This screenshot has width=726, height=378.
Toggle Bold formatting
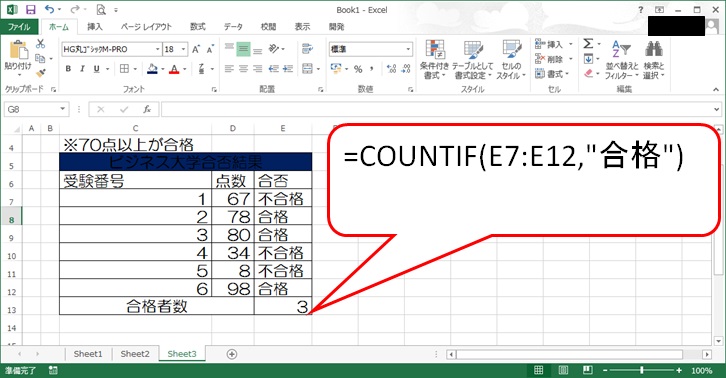[68, 69]
